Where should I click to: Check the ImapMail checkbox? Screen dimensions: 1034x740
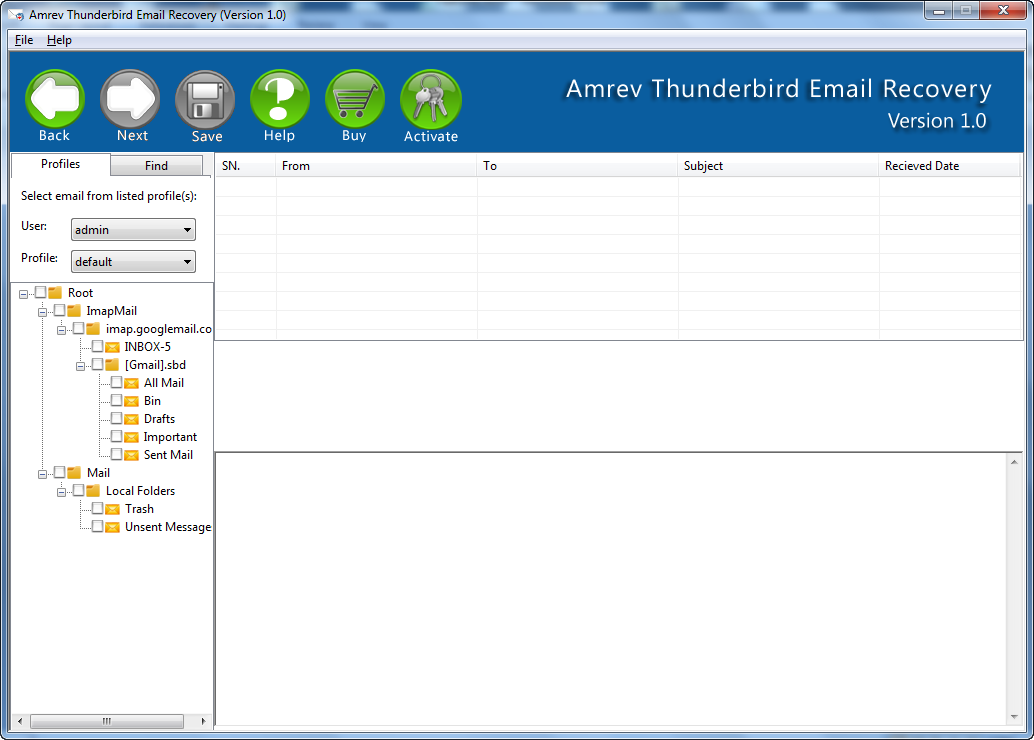click(x=59, y=310)
